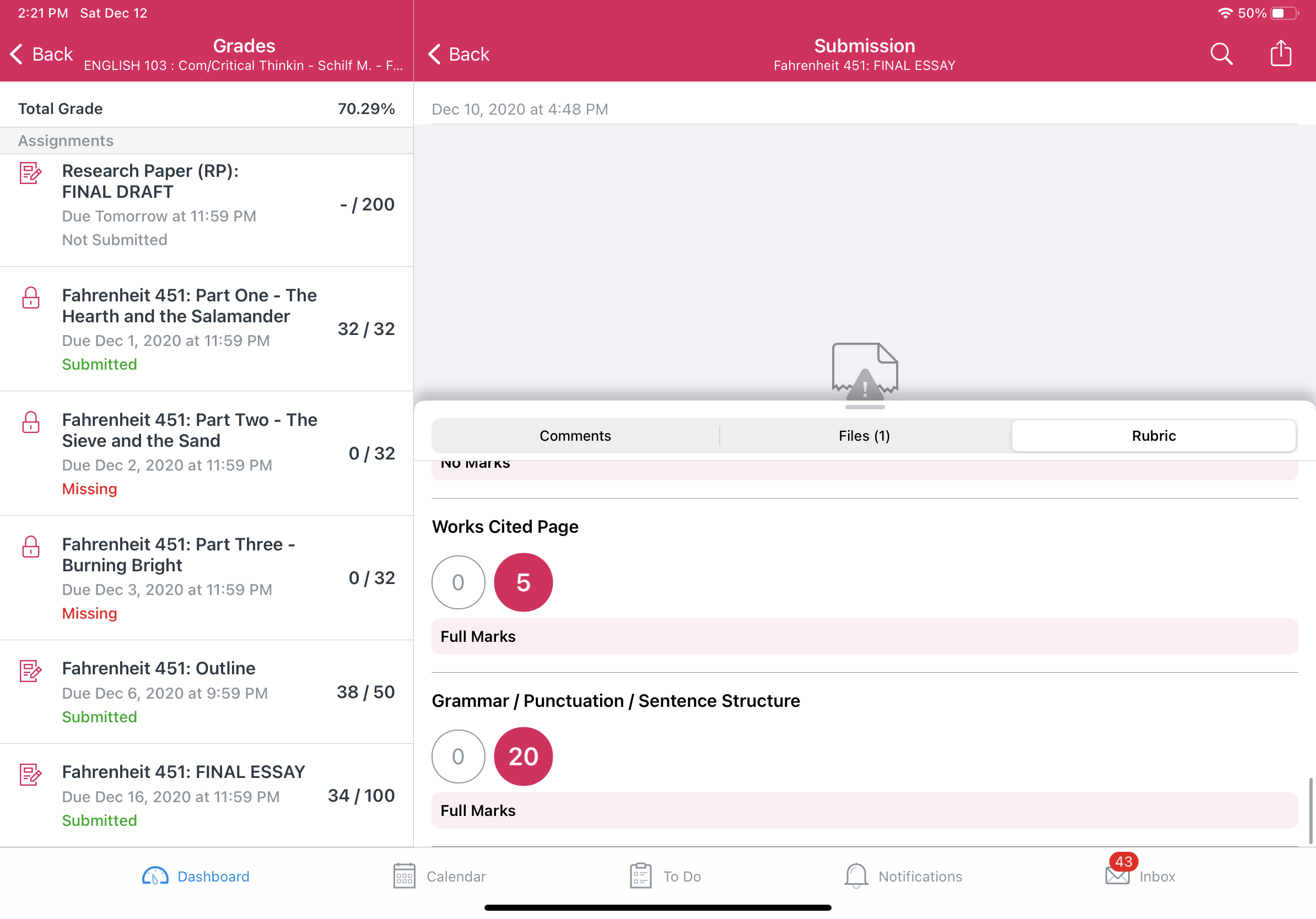Tap the Dashboard label in bottom bar
The width and height of the screenshot is (1316, 919).
pyautogui.click(x=213, y=877)
